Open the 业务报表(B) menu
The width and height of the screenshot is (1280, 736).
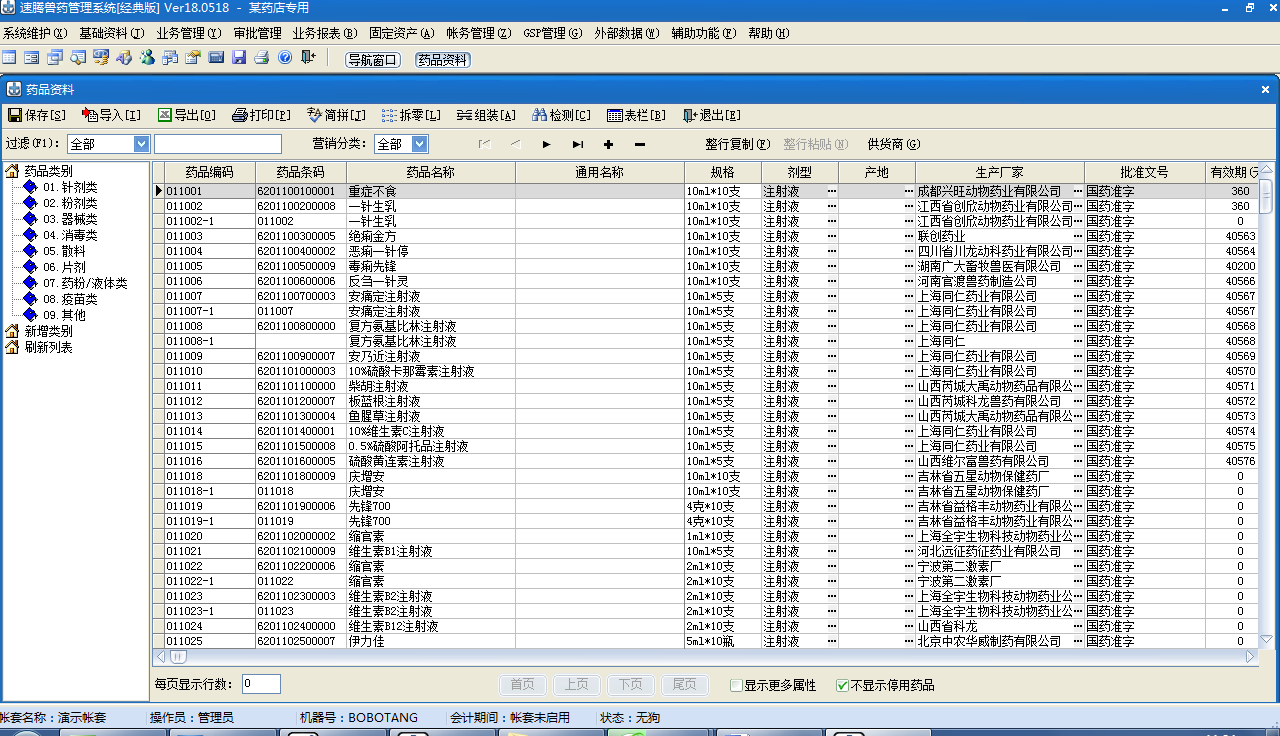pos(326,33)
